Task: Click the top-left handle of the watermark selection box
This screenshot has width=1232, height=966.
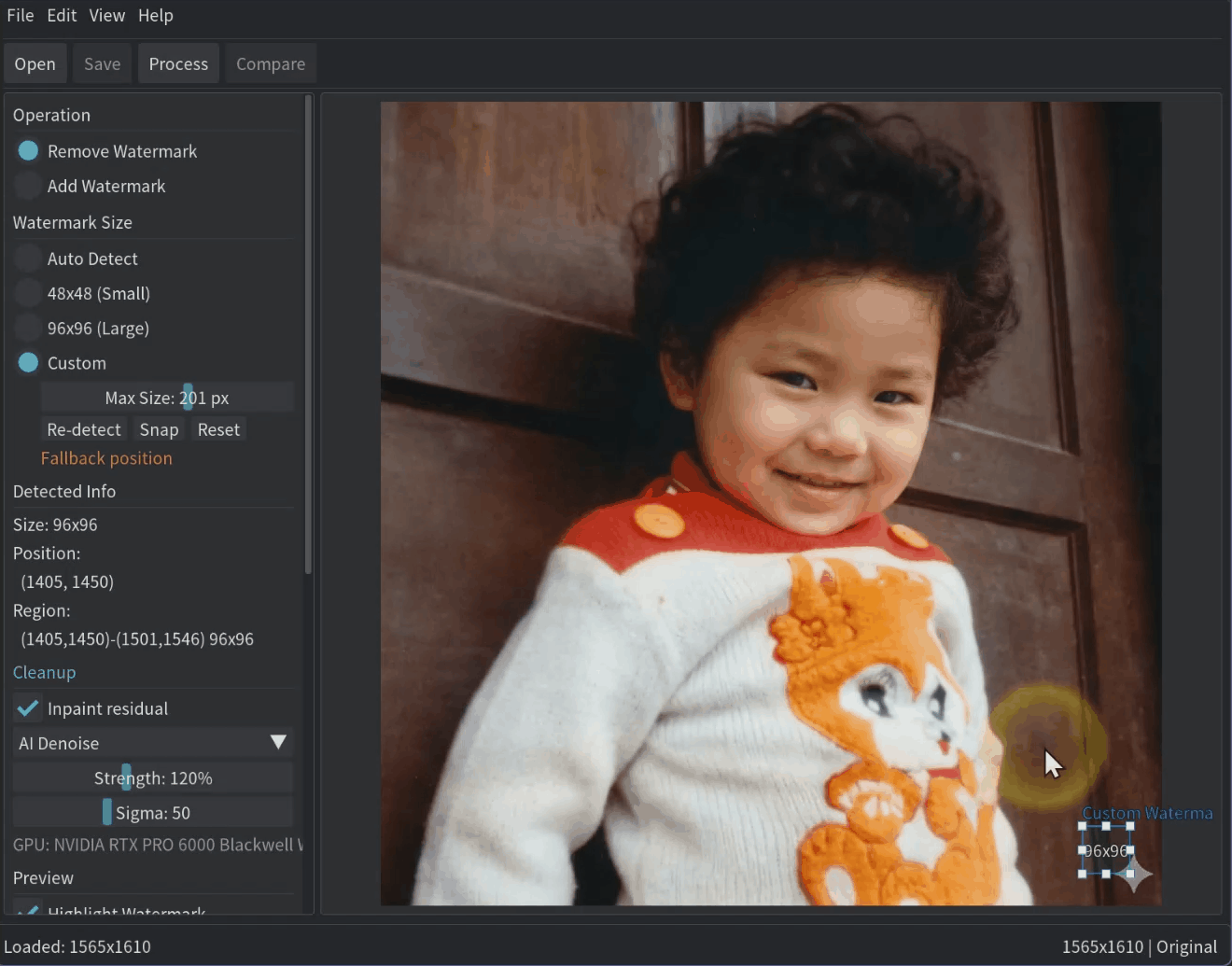Action: (1083, 826)
